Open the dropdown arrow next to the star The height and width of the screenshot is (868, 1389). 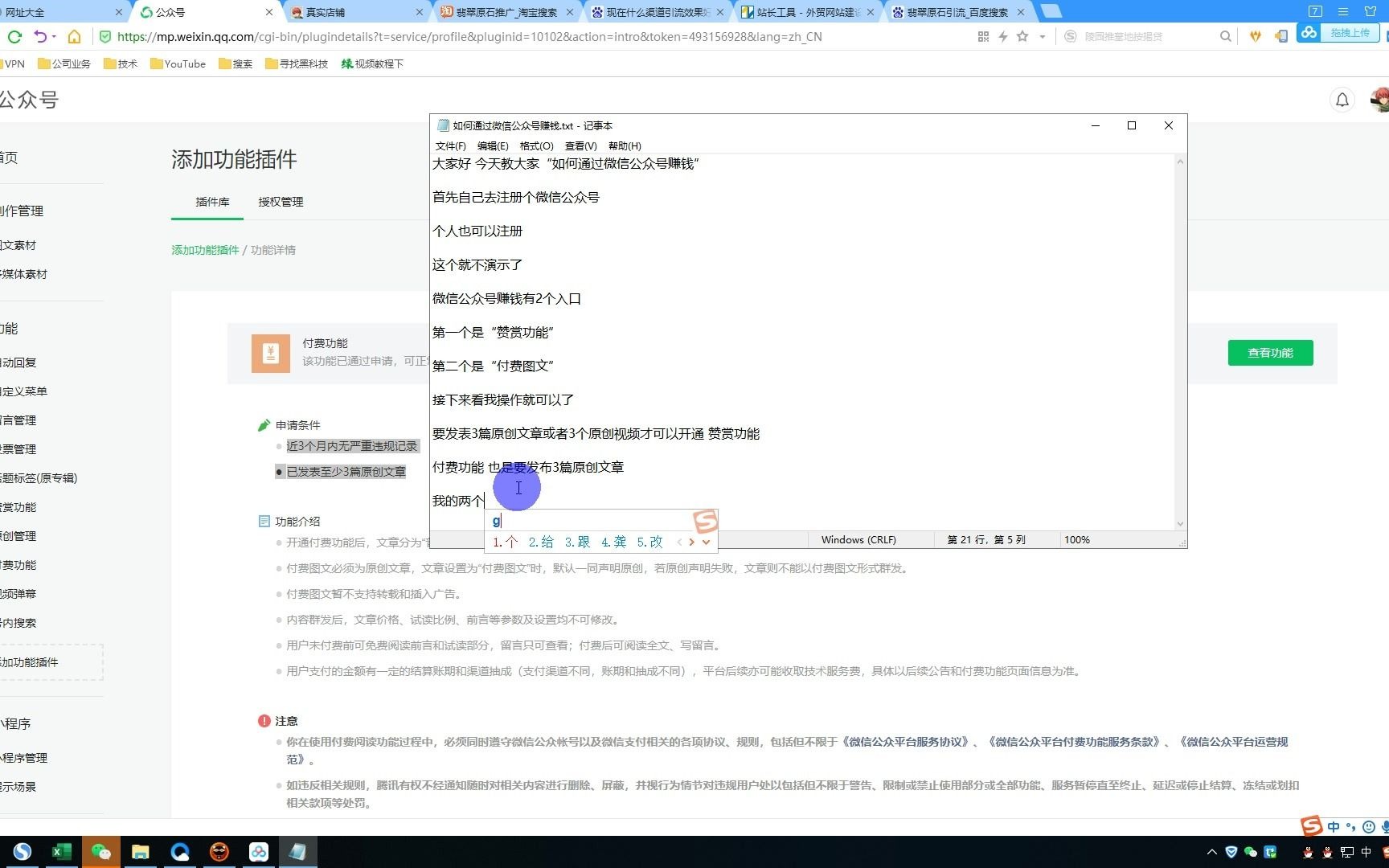click(x=1043, y=36)
